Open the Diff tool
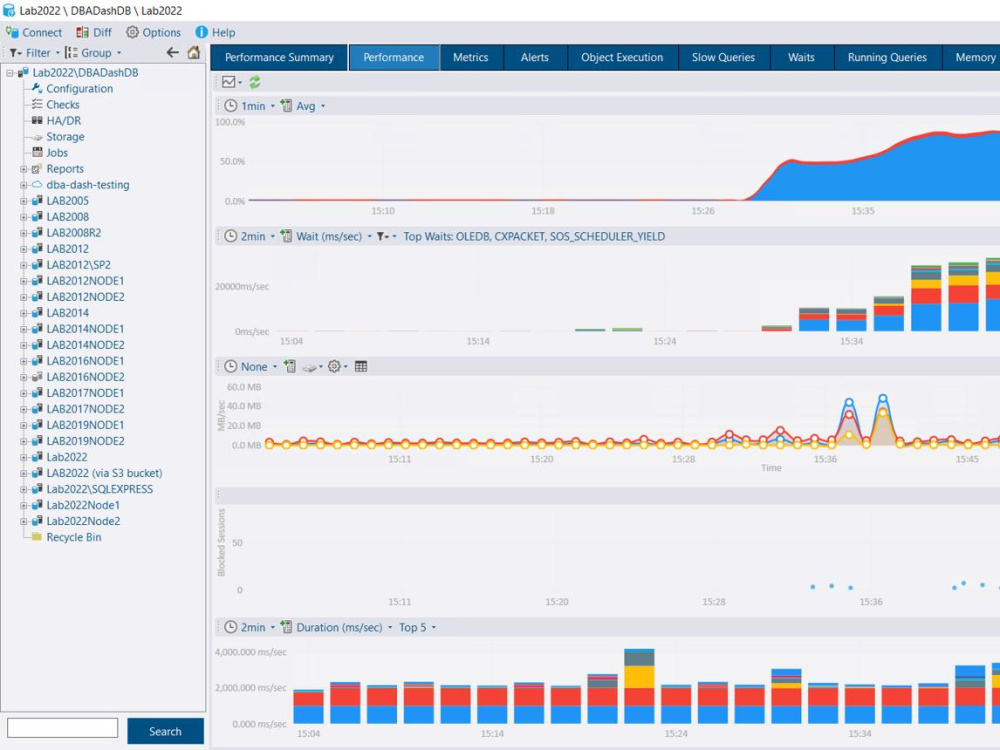The width and height of the screenshot is (1000, 750). coord(94,33)
